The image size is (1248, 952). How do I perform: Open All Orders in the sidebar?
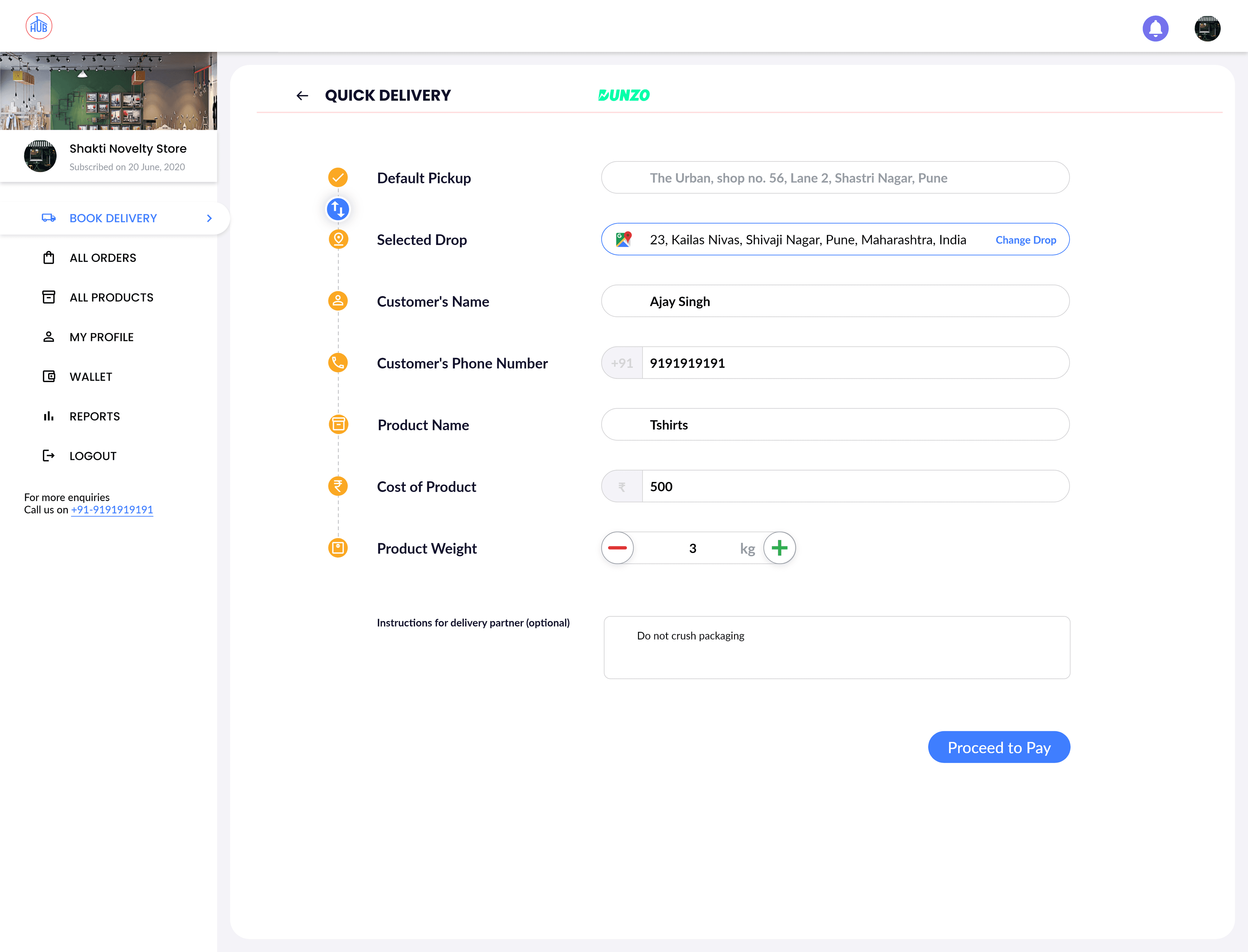click(x=103, y=258)
